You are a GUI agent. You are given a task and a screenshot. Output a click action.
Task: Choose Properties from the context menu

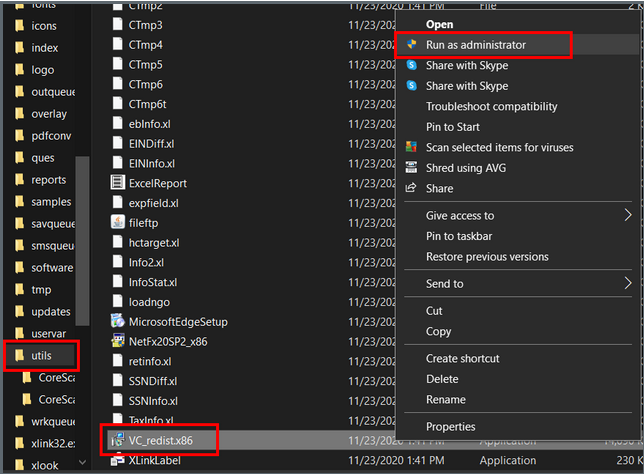pyautogui.click(x=451, y=427)
